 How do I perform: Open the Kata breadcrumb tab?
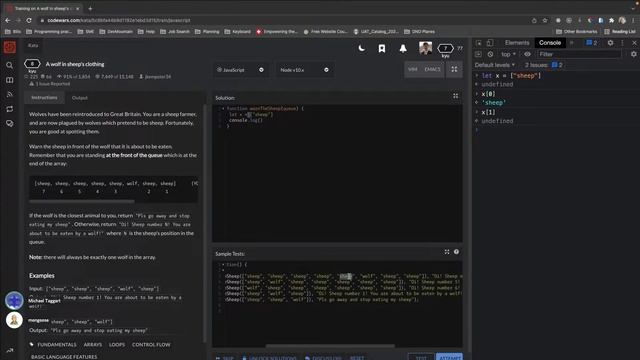(x=33, y=45)
